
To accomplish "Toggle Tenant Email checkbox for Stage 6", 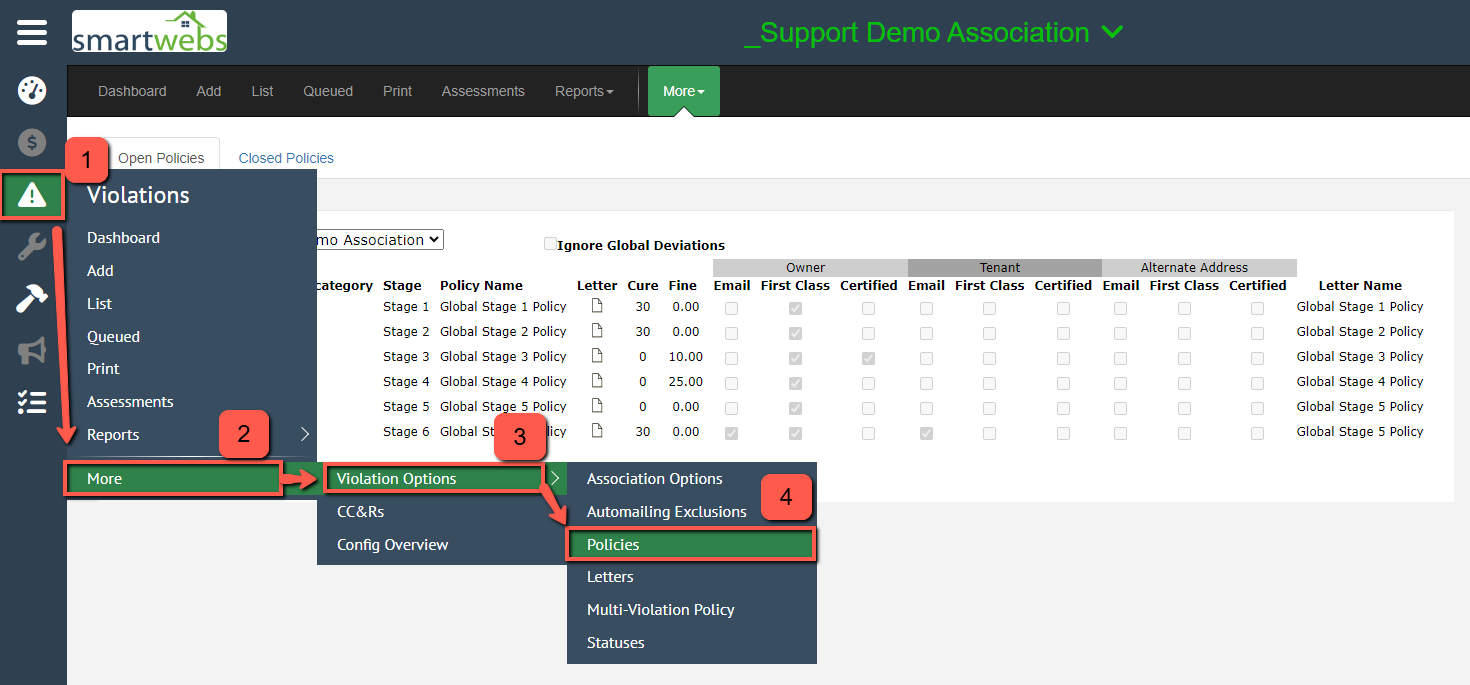I will click(926, 433).
